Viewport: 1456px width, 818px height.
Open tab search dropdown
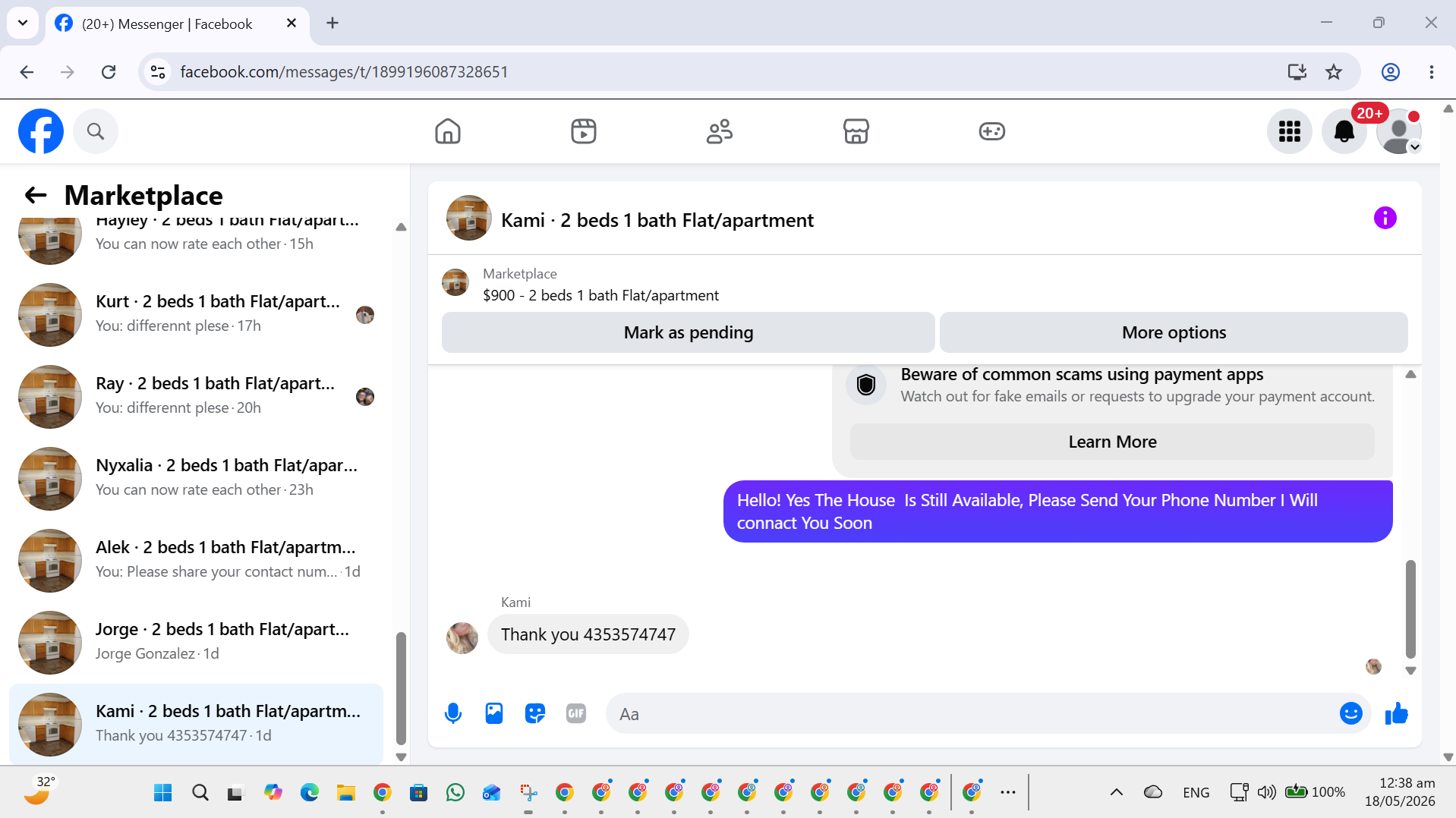pos(23,23)
